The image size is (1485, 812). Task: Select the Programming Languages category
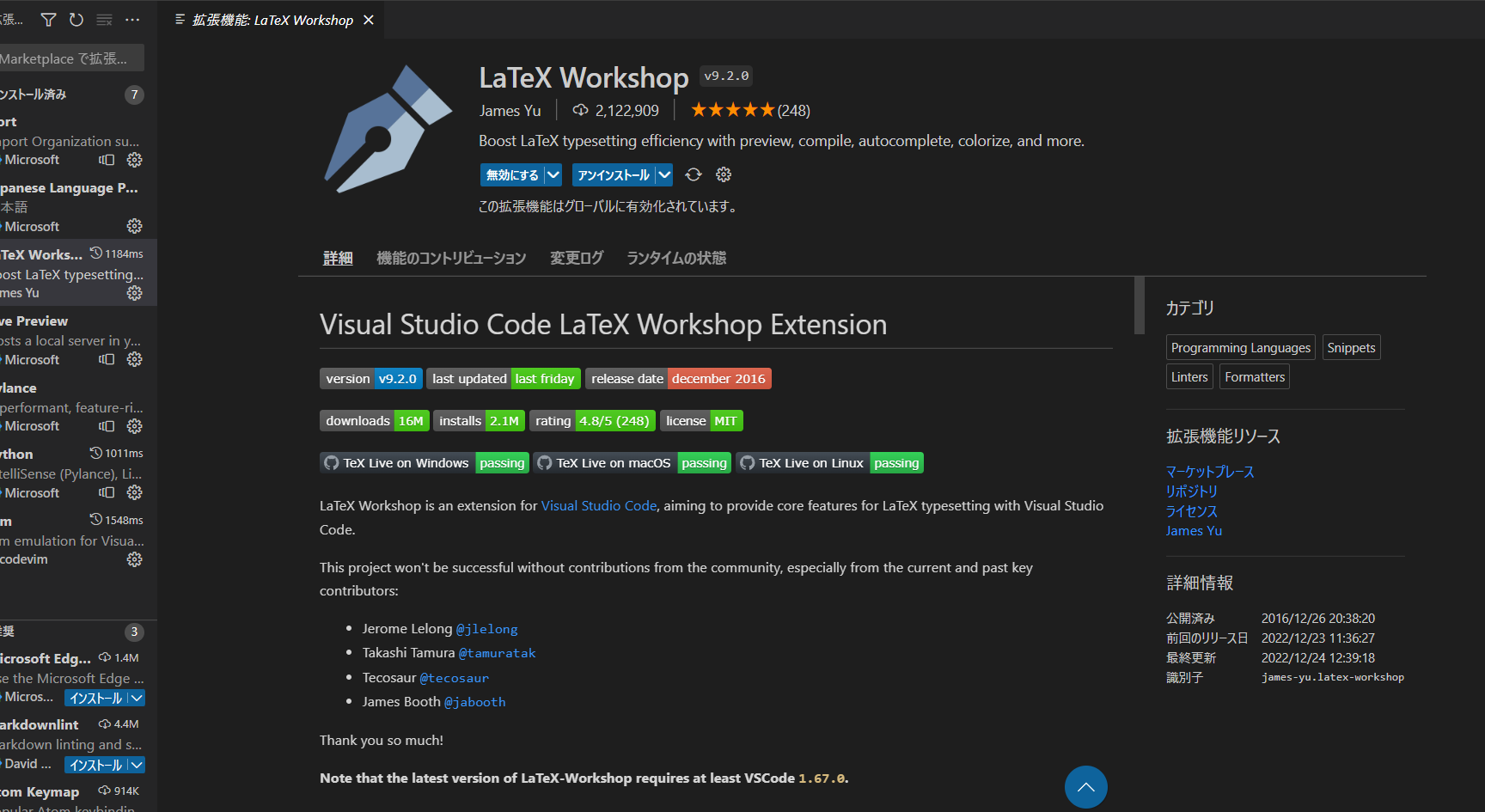[x=1241, y=347]
